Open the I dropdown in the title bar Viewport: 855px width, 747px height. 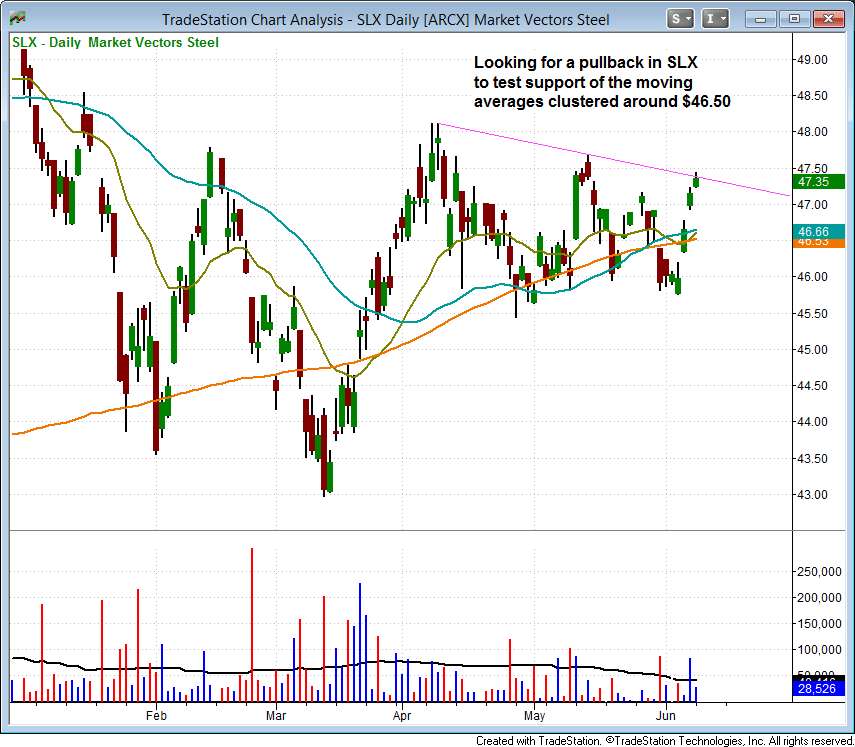coord(715,19)
